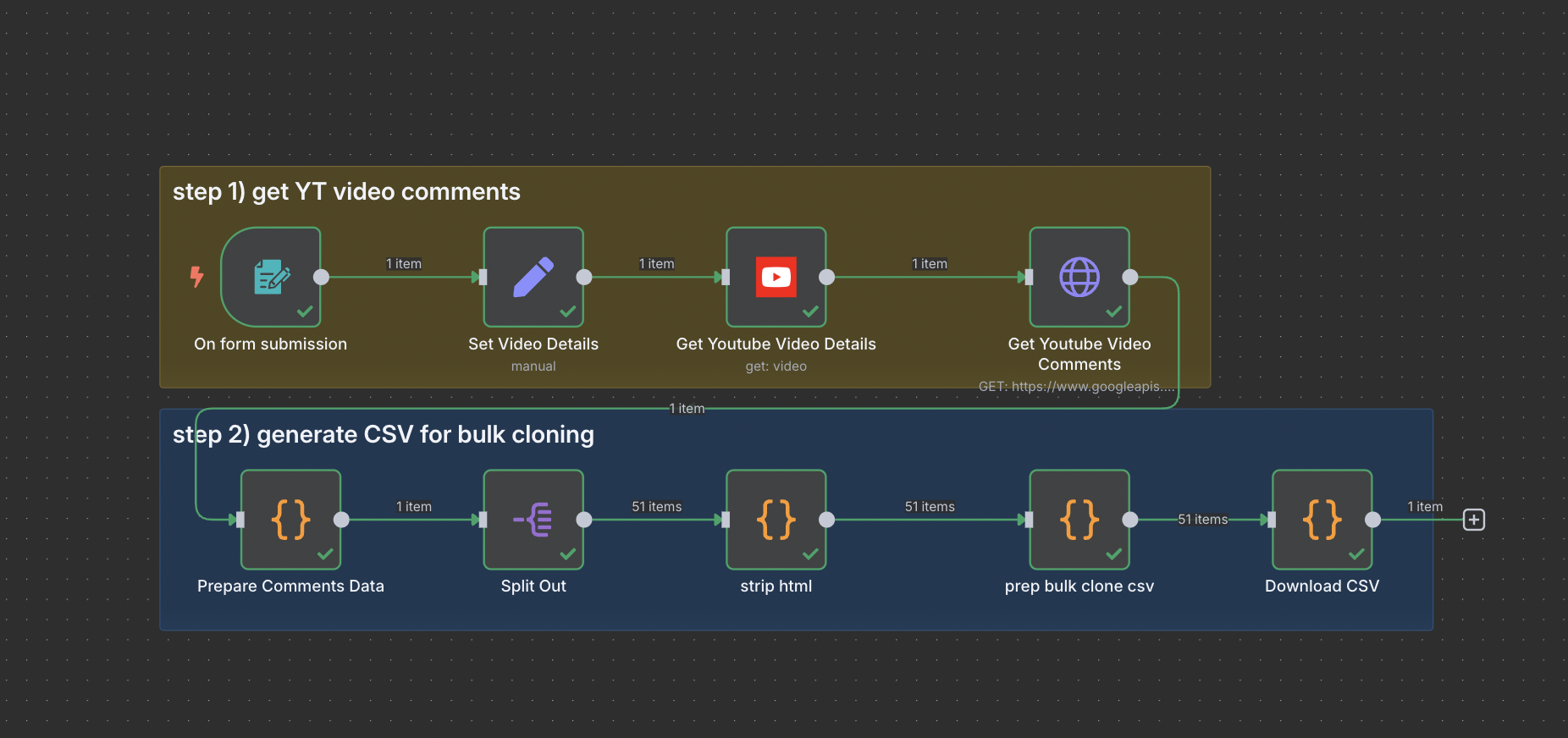1568x738 pixels.
Task: Click '1 item' label after Download CSV
Action: coord(1425,507)
